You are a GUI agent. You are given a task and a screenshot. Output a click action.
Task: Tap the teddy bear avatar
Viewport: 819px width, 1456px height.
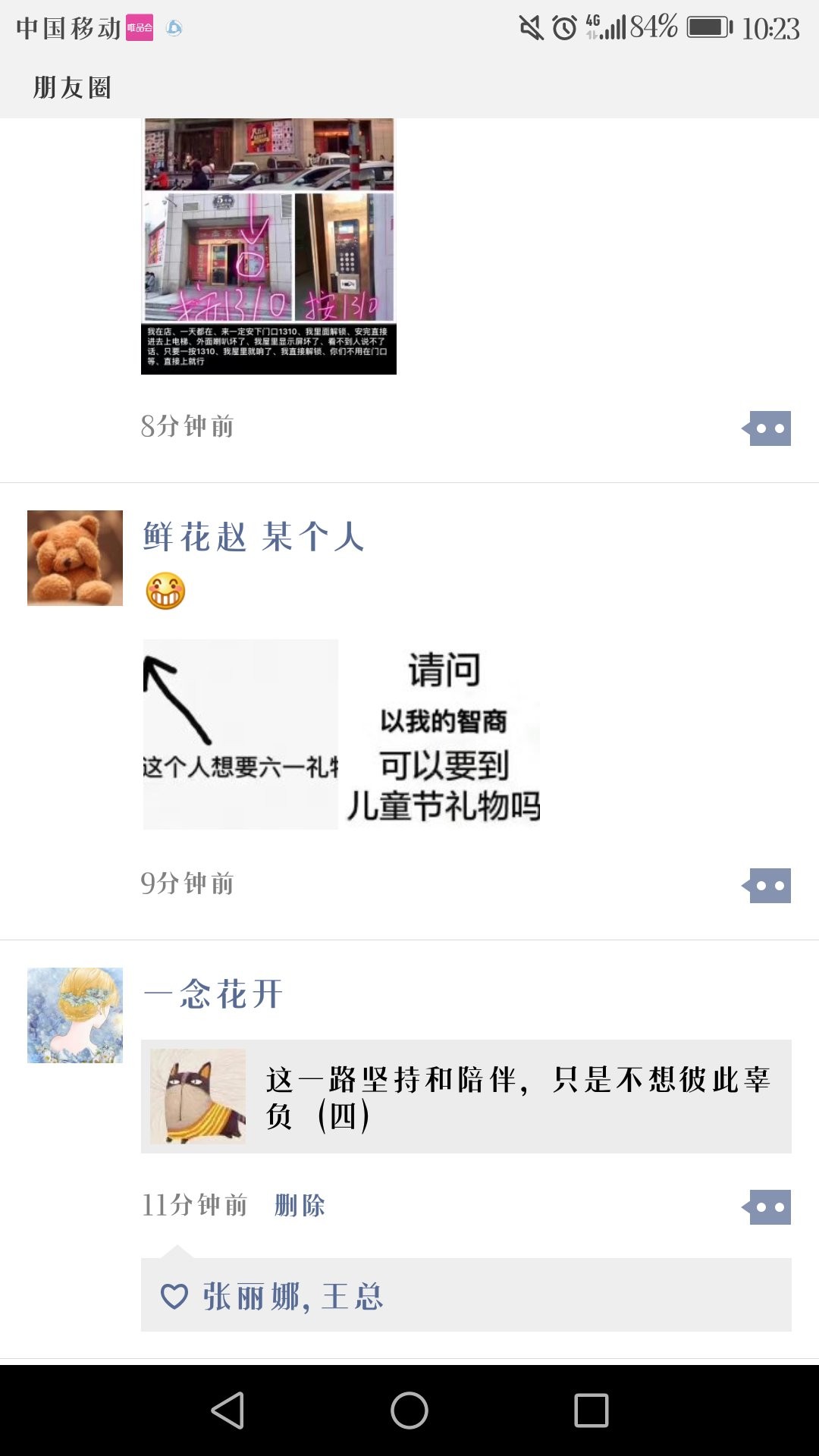75,558
